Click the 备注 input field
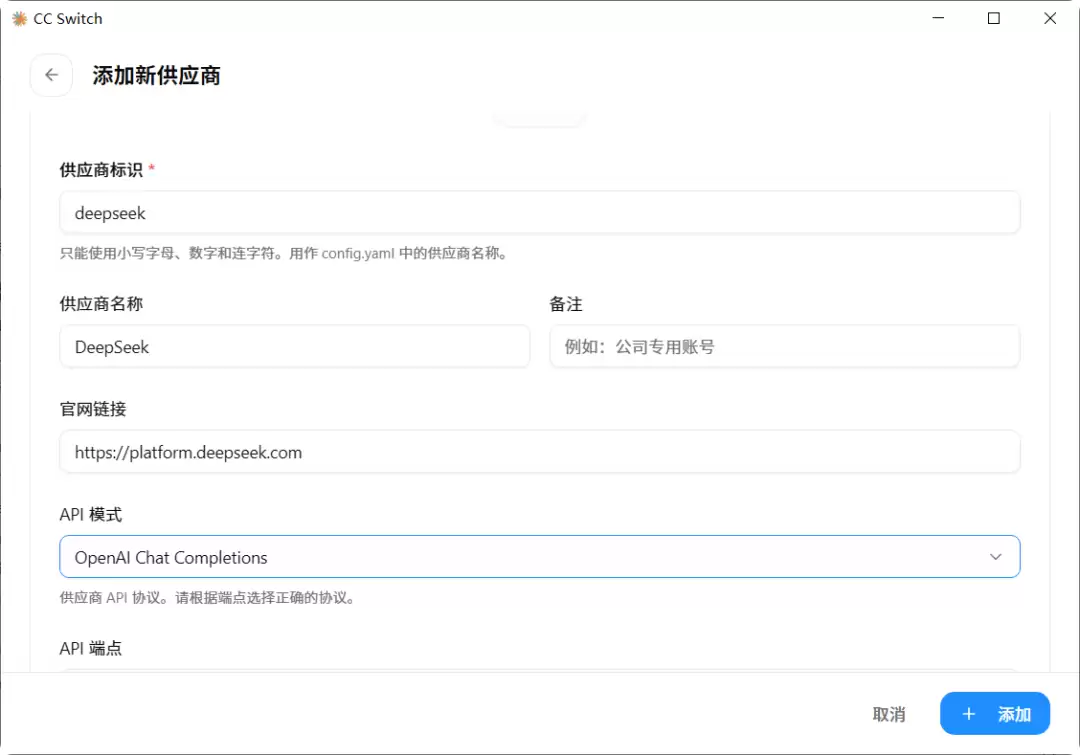The width and height of the screenshot is (1080, 755). click(x=785, y=347)
